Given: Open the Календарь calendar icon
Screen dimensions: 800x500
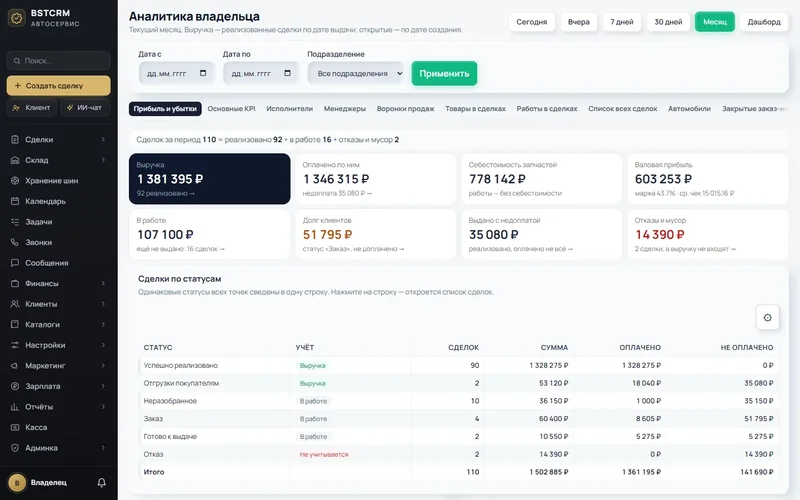Looking at the screenshot, I should click(x=15, y=201).
